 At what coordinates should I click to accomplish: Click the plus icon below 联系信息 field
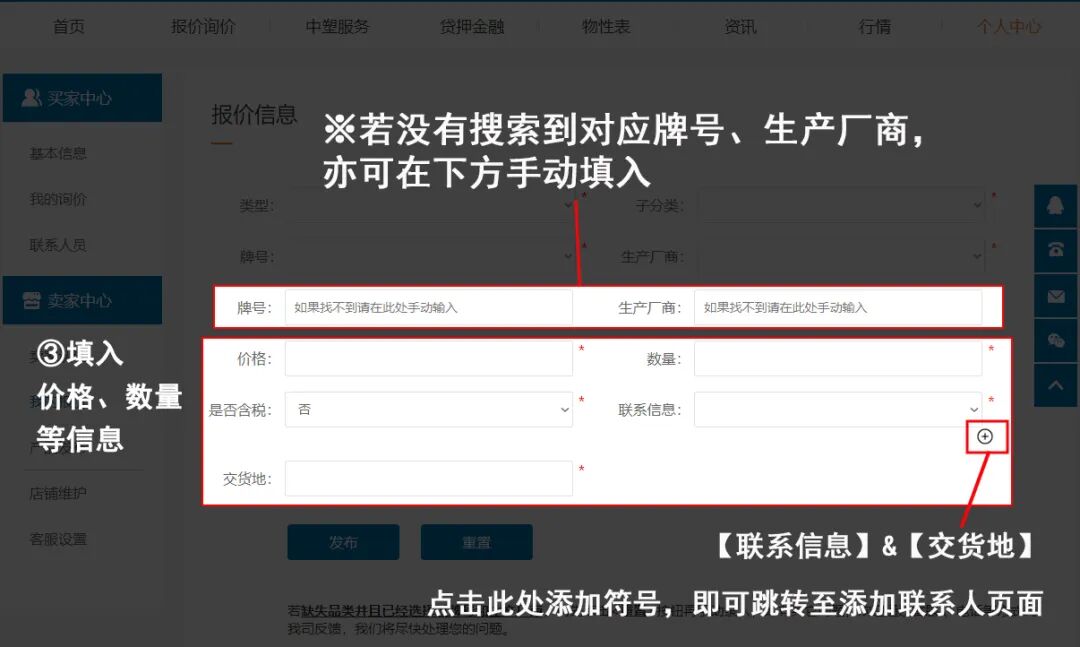coord(986,437)
